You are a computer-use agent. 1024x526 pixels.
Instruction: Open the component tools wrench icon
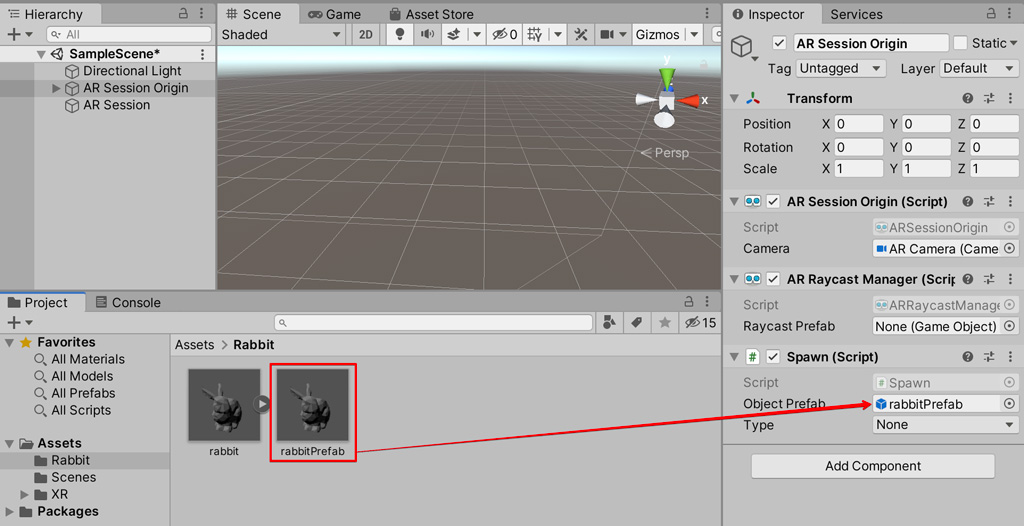(581, 35)
